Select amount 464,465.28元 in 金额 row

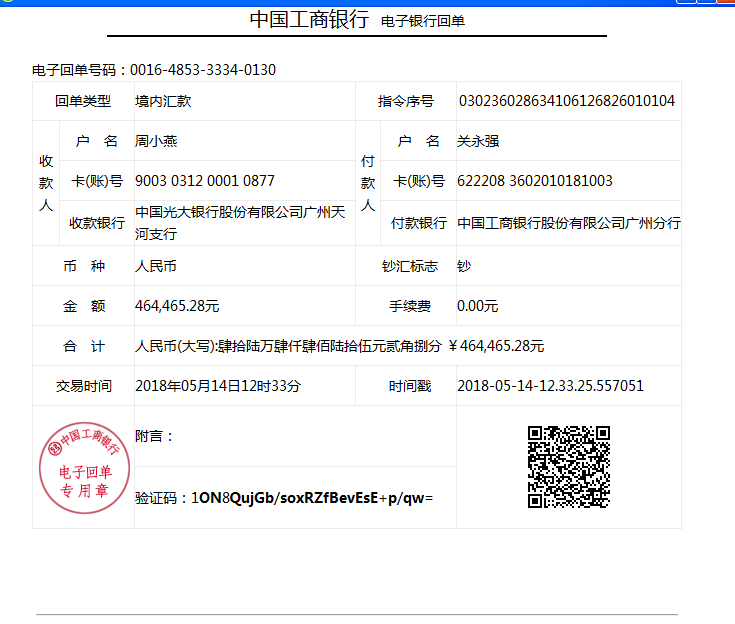click(x=177, y=306)
